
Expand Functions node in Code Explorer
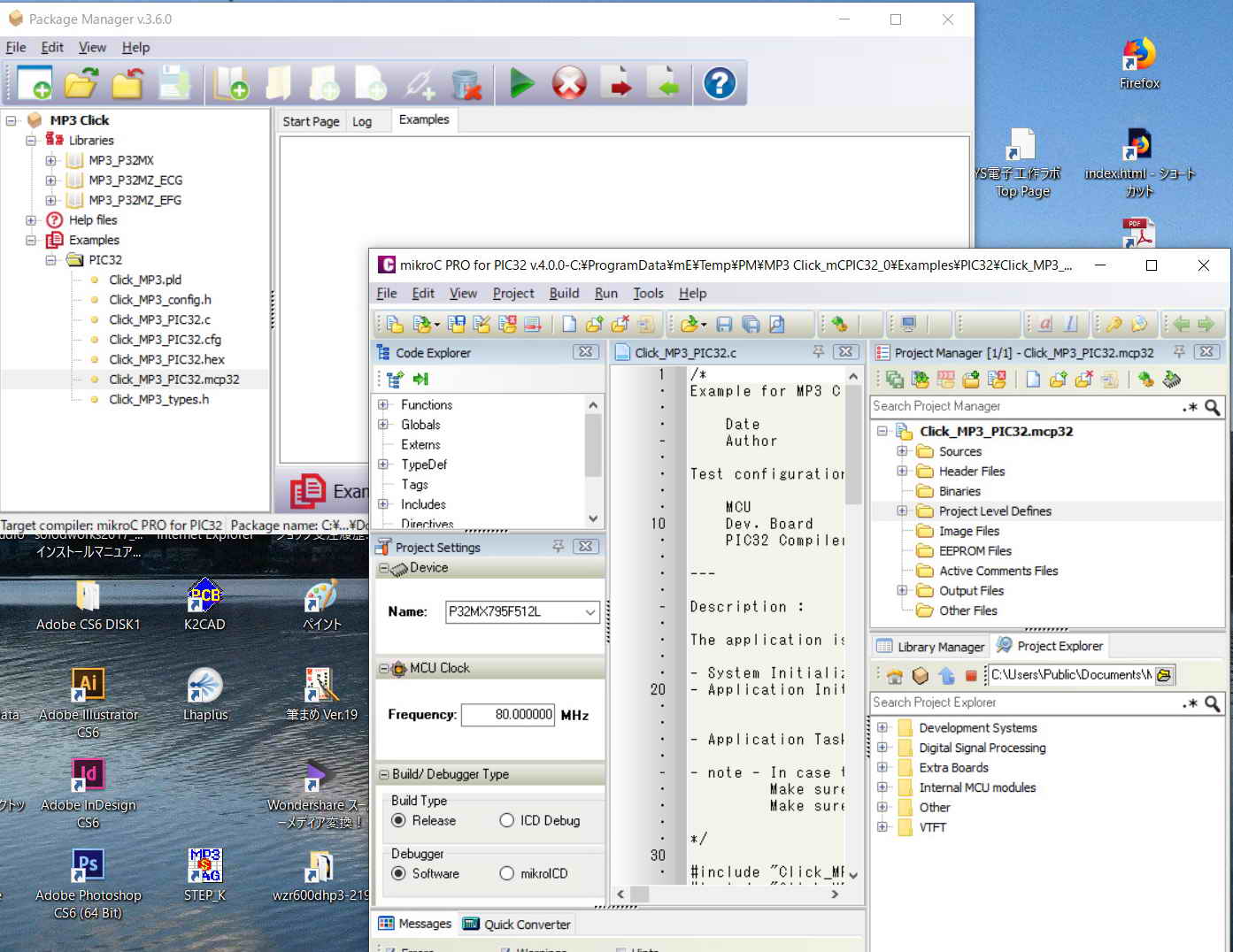click(383, 404)
